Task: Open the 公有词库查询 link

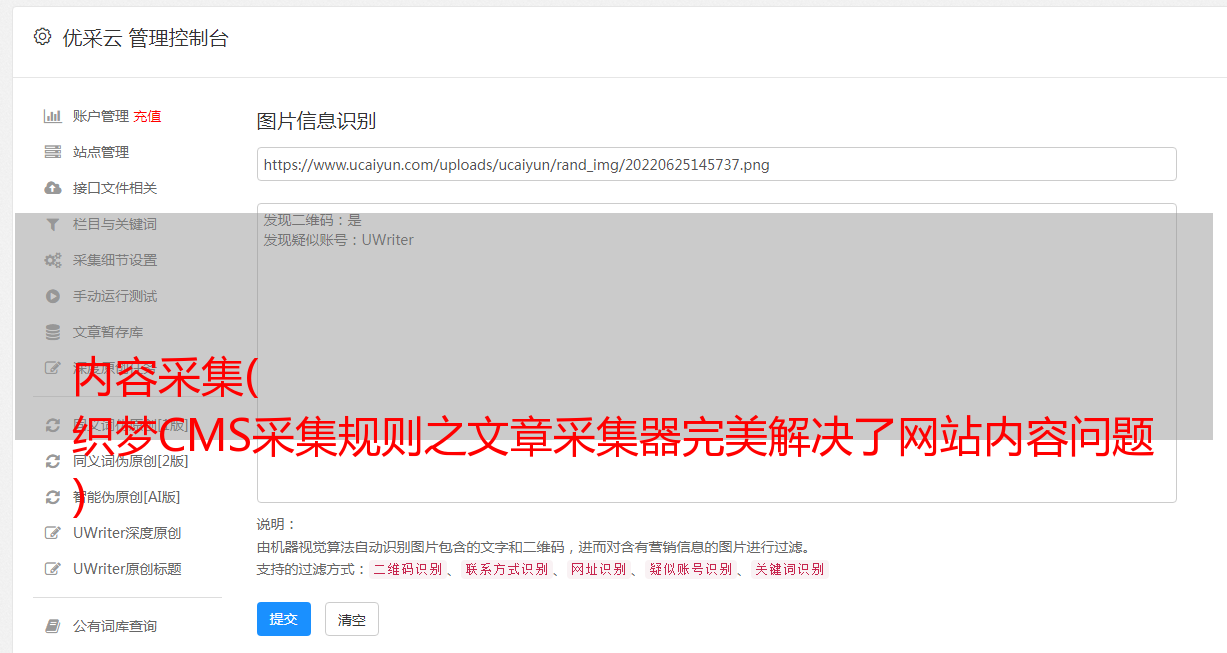Action: pyautogui.click(x=115, y=626)
